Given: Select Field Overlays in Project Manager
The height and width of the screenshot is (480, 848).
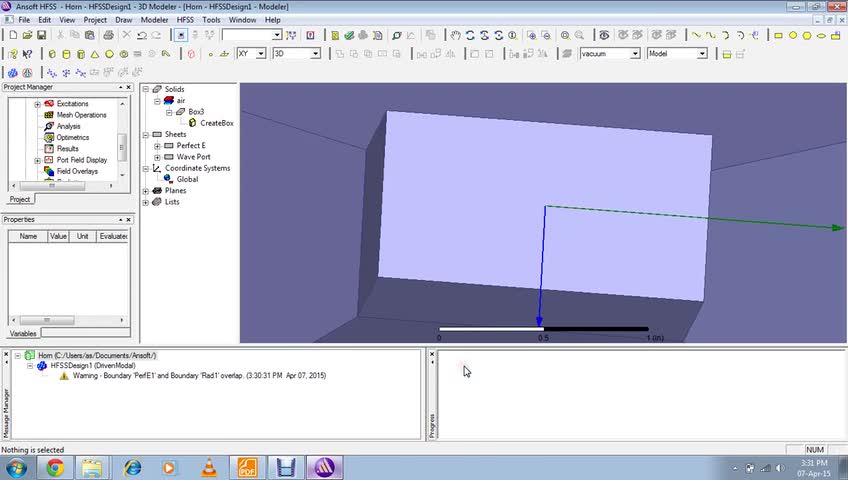Looking at the screenshot, I should pos(77,171).
